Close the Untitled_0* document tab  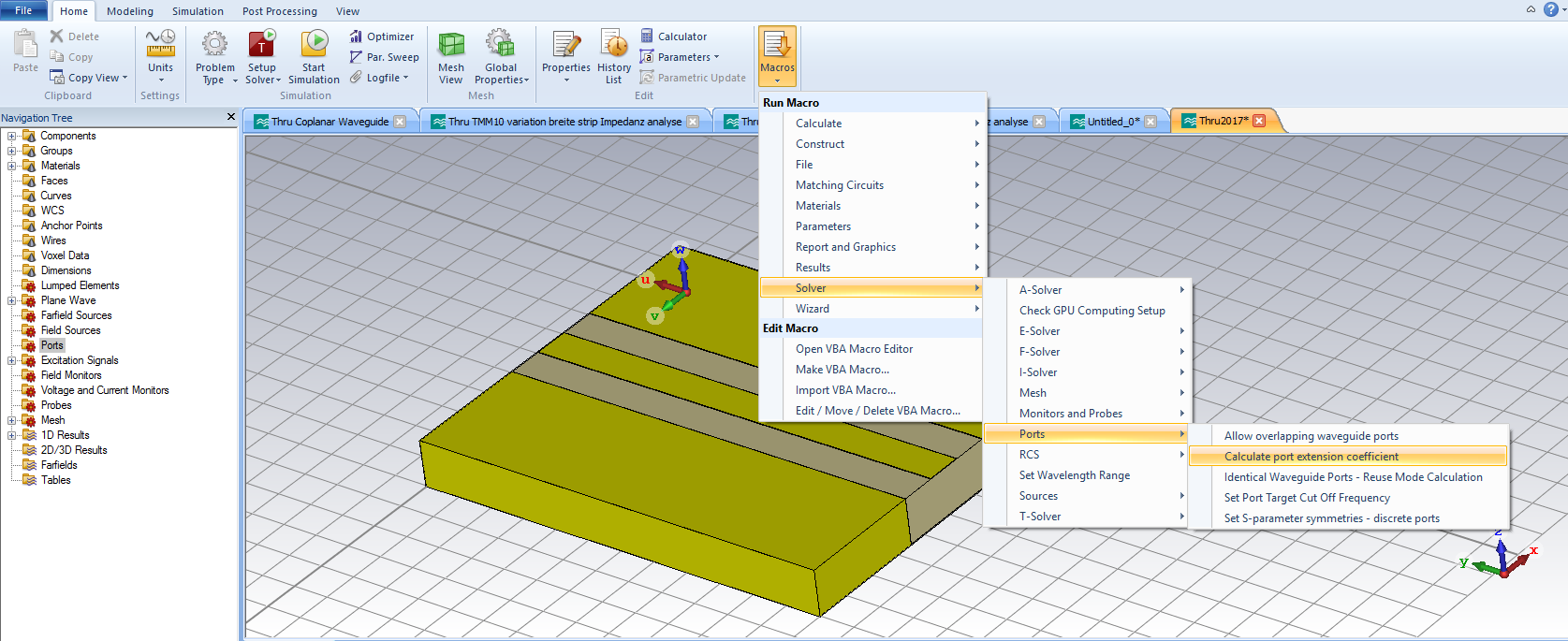(1150, 122)
